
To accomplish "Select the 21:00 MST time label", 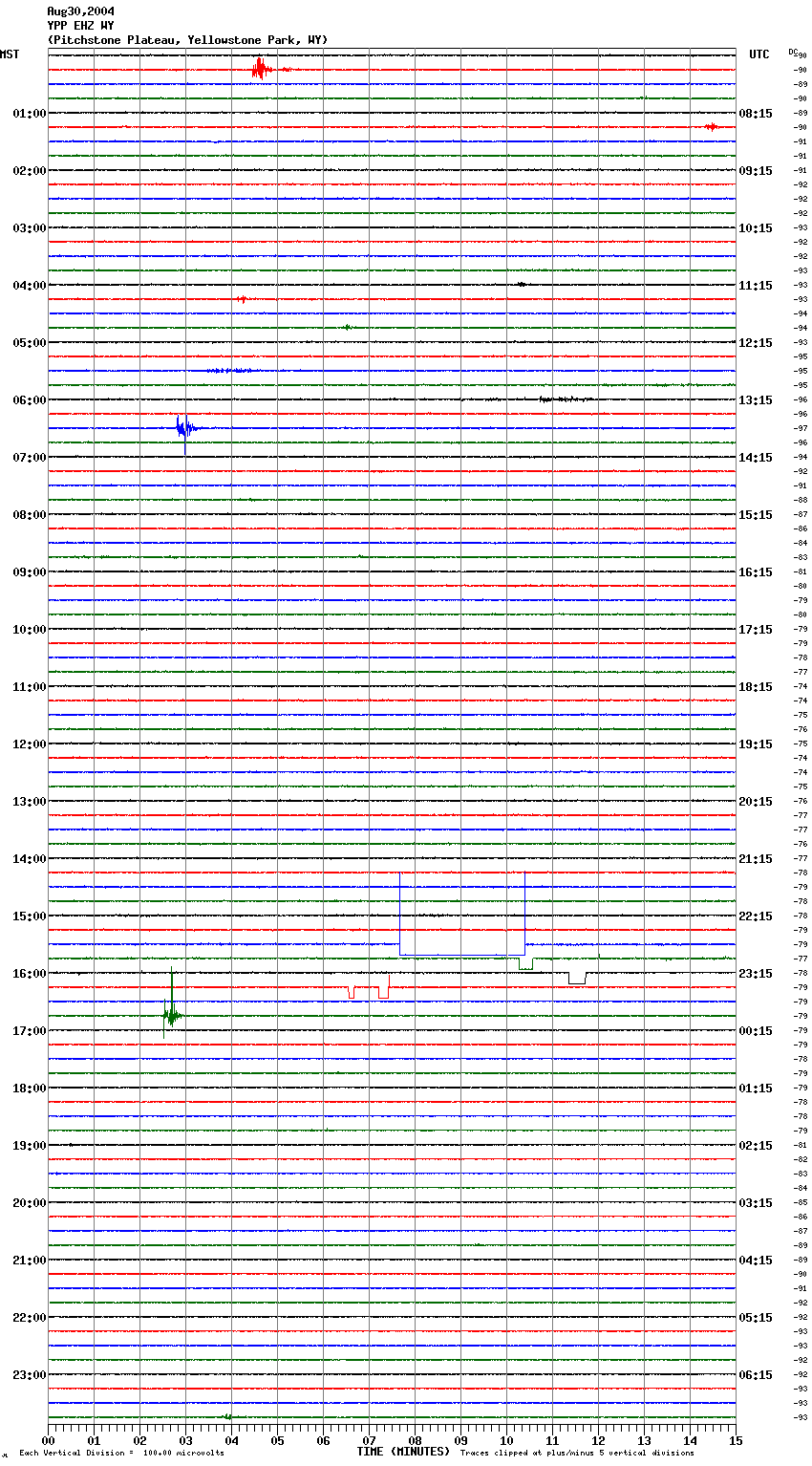I will pos(30,1261).
